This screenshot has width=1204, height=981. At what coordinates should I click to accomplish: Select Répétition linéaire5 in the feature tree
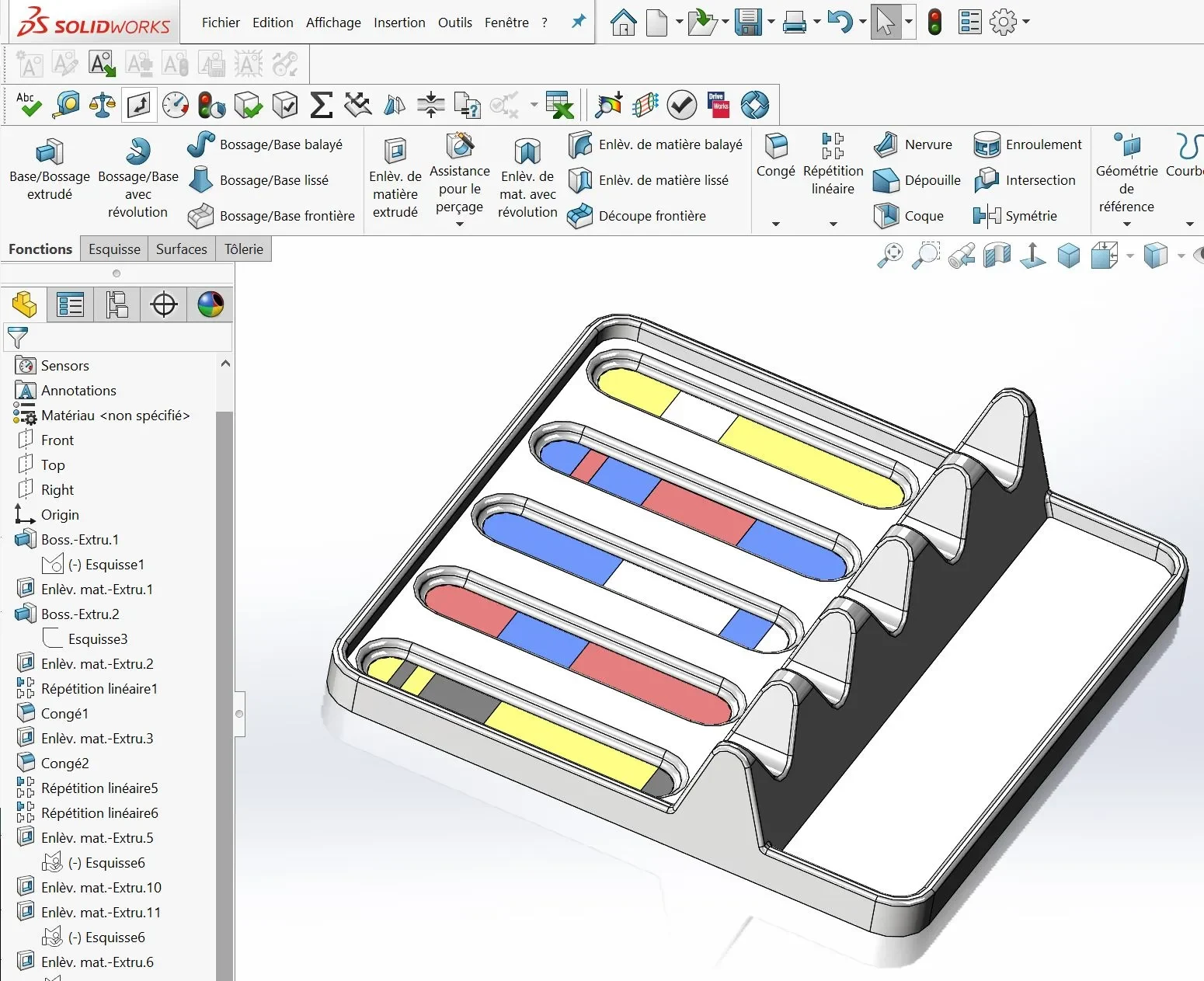click(99, 788)
